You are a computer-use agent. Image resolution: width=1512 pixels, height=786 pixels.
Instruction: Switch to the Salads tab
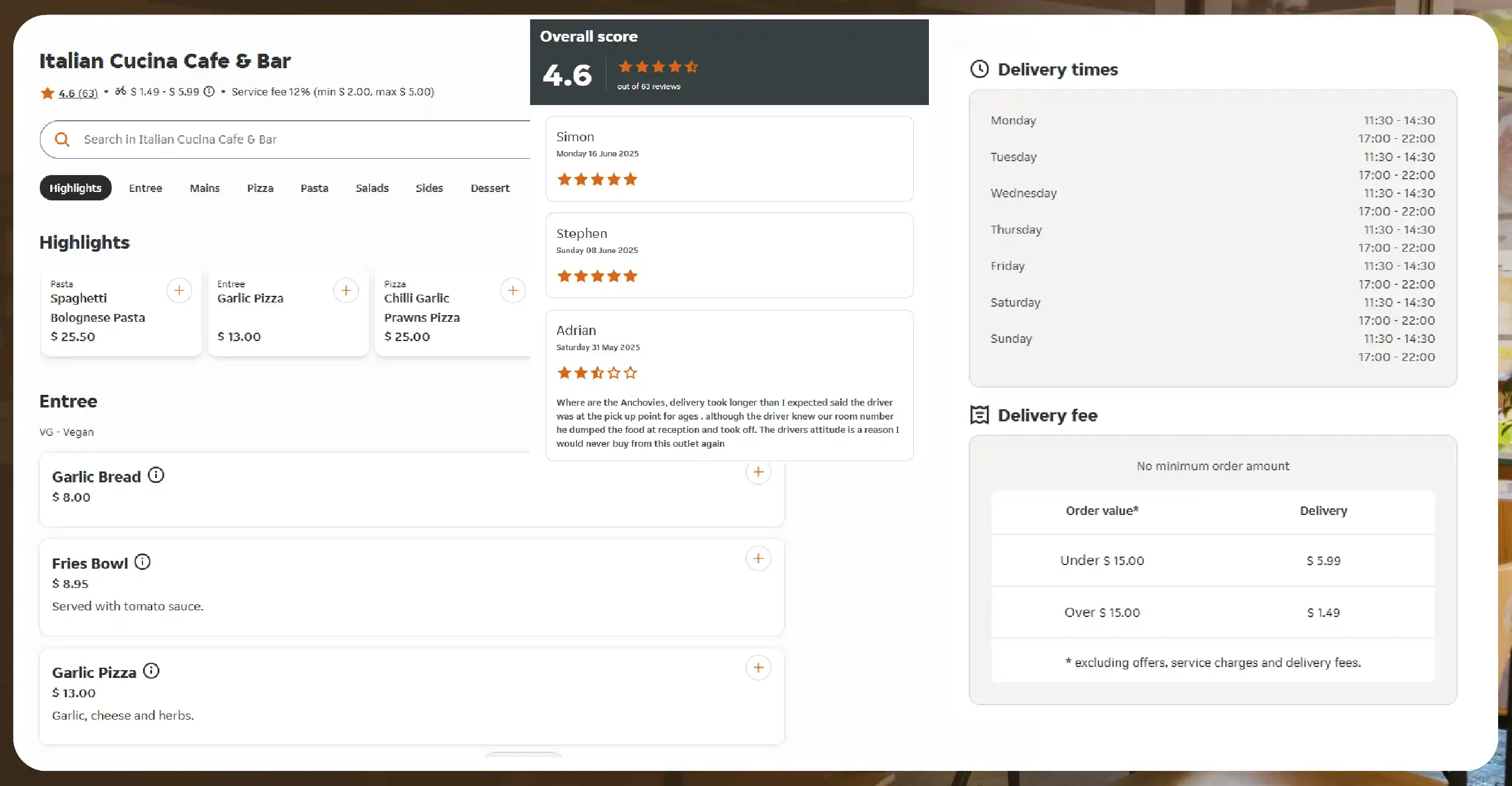click(372, 188)
